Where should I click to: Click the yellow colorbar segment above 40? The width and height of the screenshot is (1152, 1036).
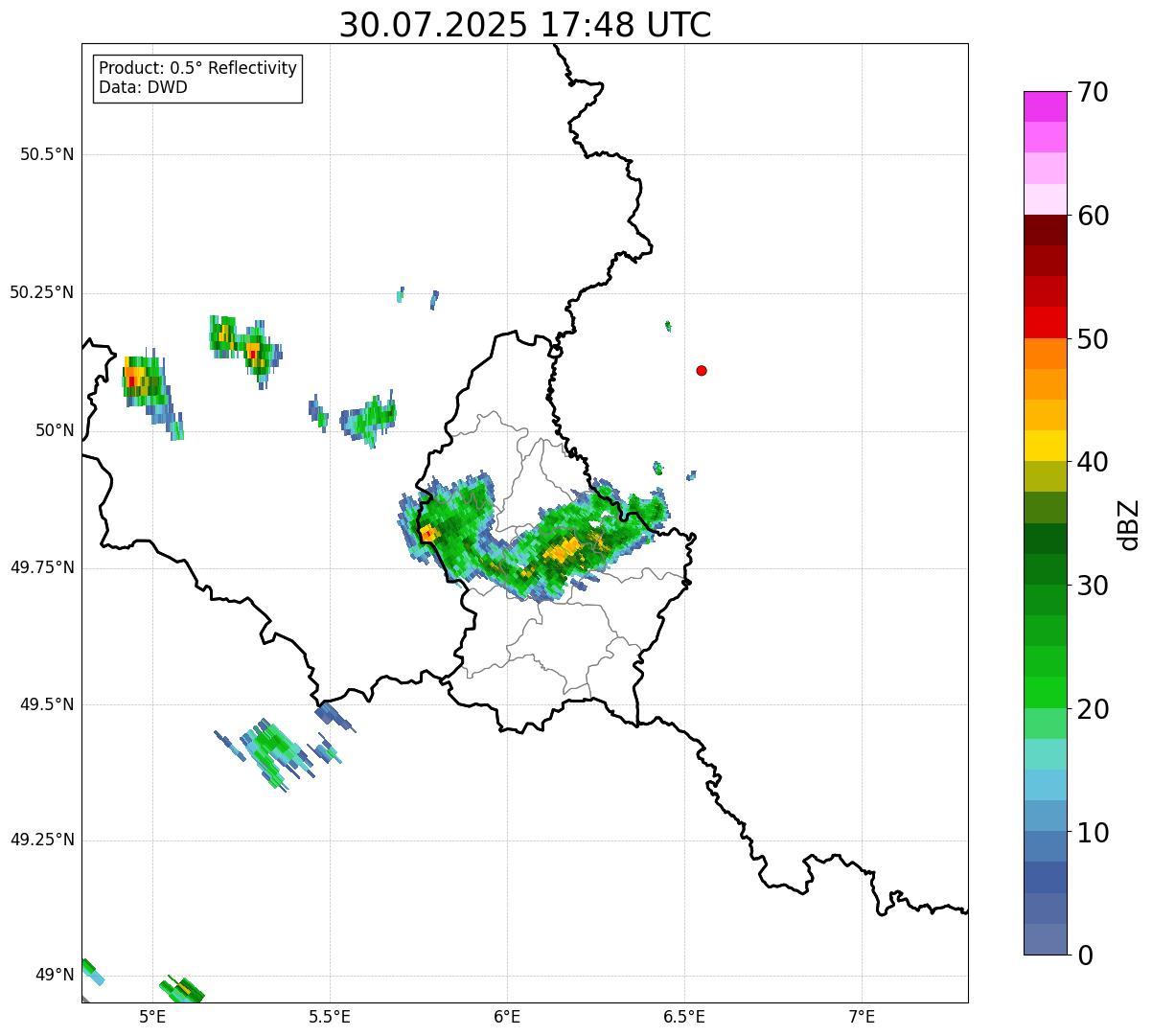click(1046, 446)
